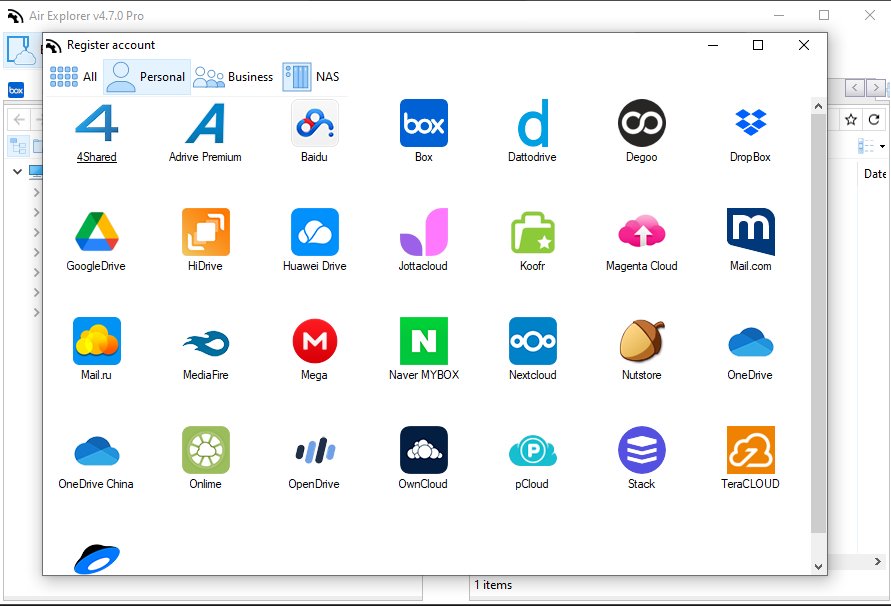Viewport: 891px width, 606px height.
Task: Close the Register account dialog
Action: [803, 45]
